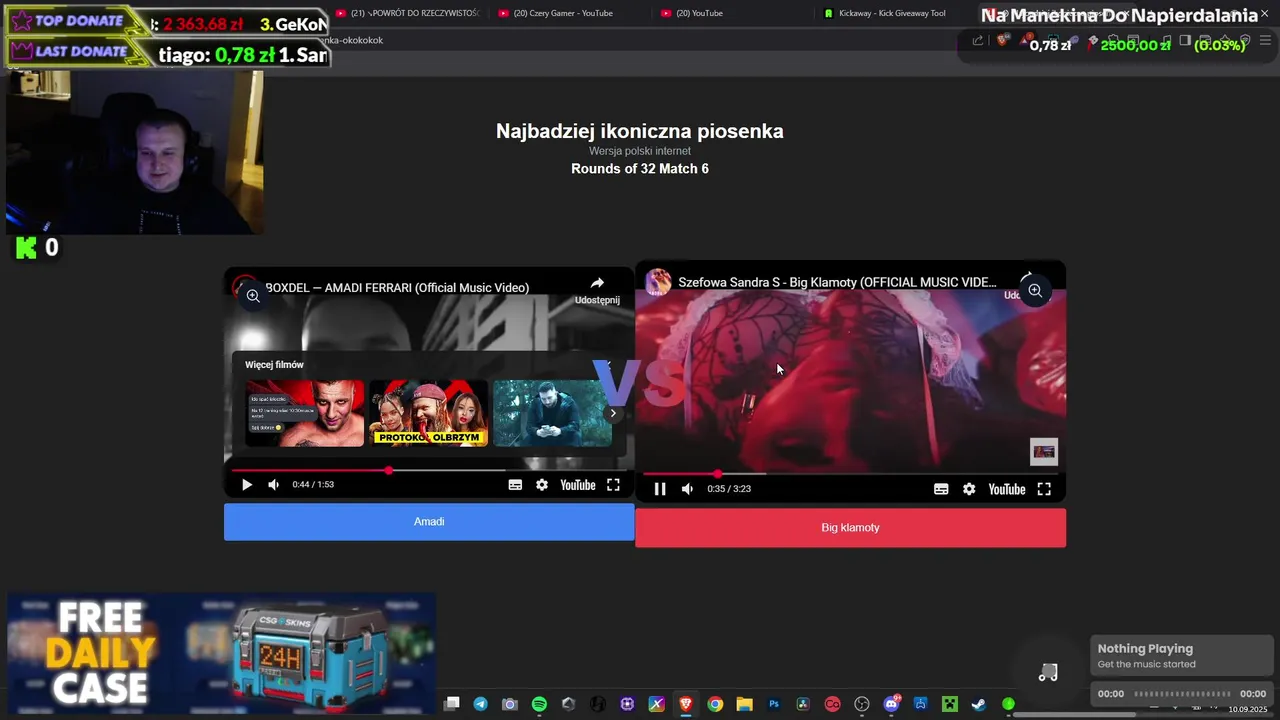Switch to POWRÓT DO RZECZYWISTOŚCI tab
Screen dimensions: 1280x720
click(407, 13)
